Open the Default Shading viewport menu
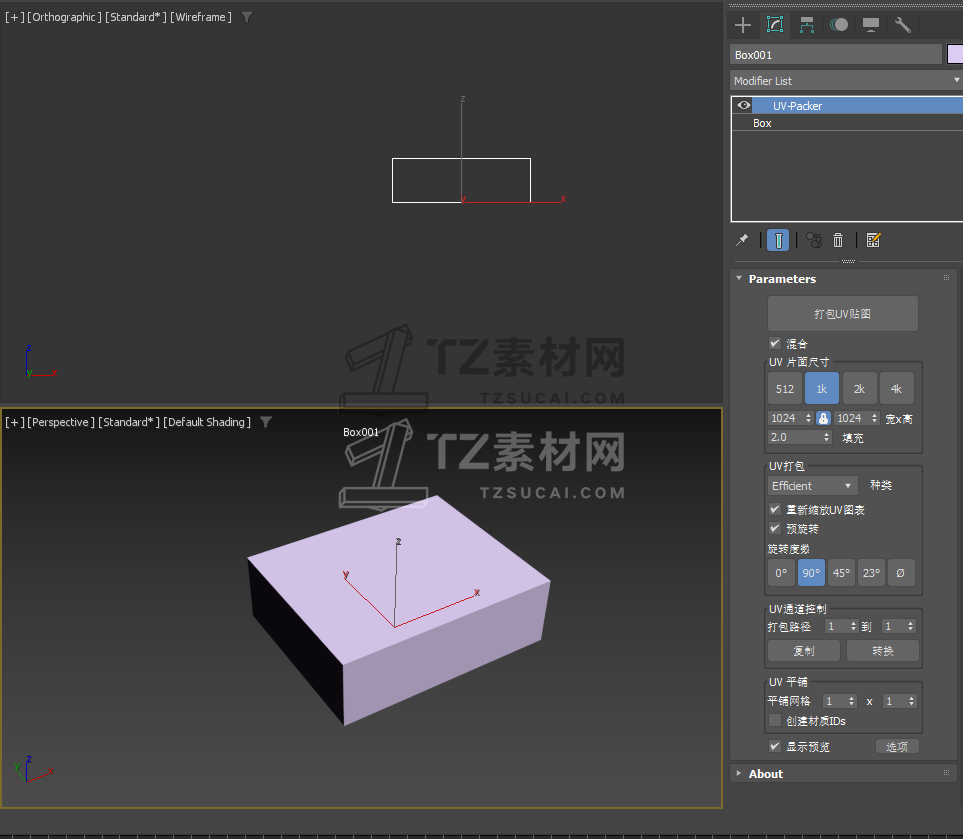Image resolution: width=963 pixels, height=839 pixels. click(207, 422)
